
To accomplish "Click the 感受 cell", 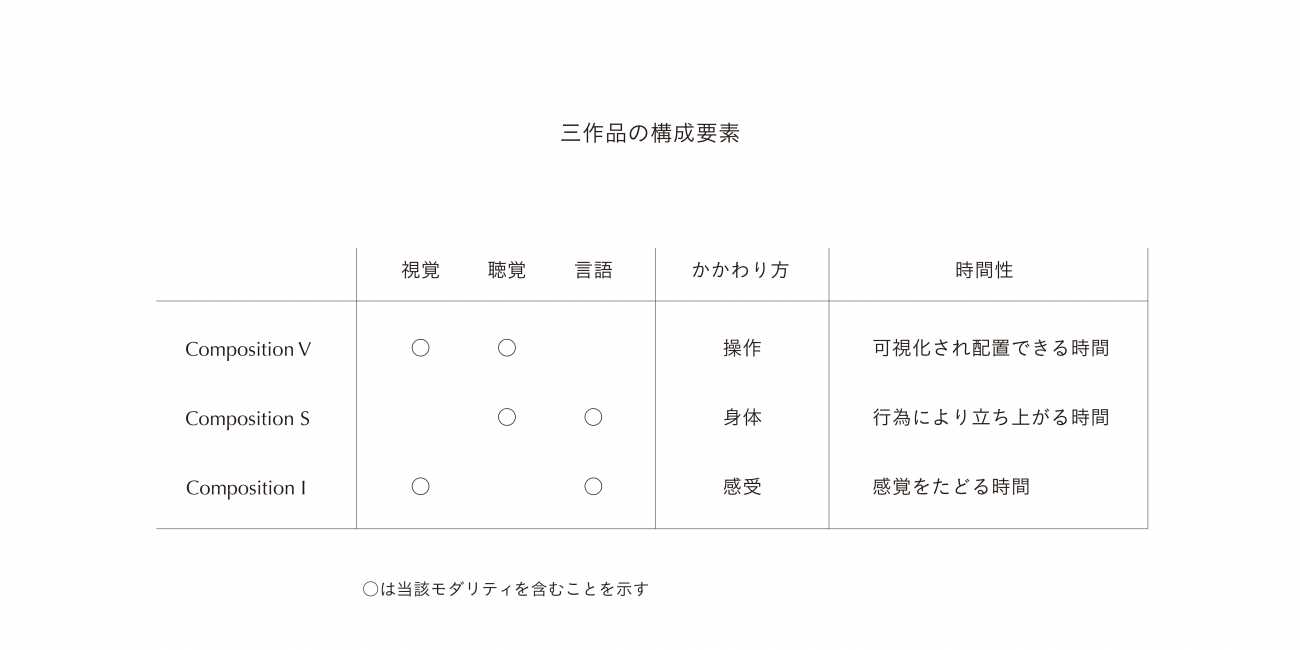I will 742,487.
